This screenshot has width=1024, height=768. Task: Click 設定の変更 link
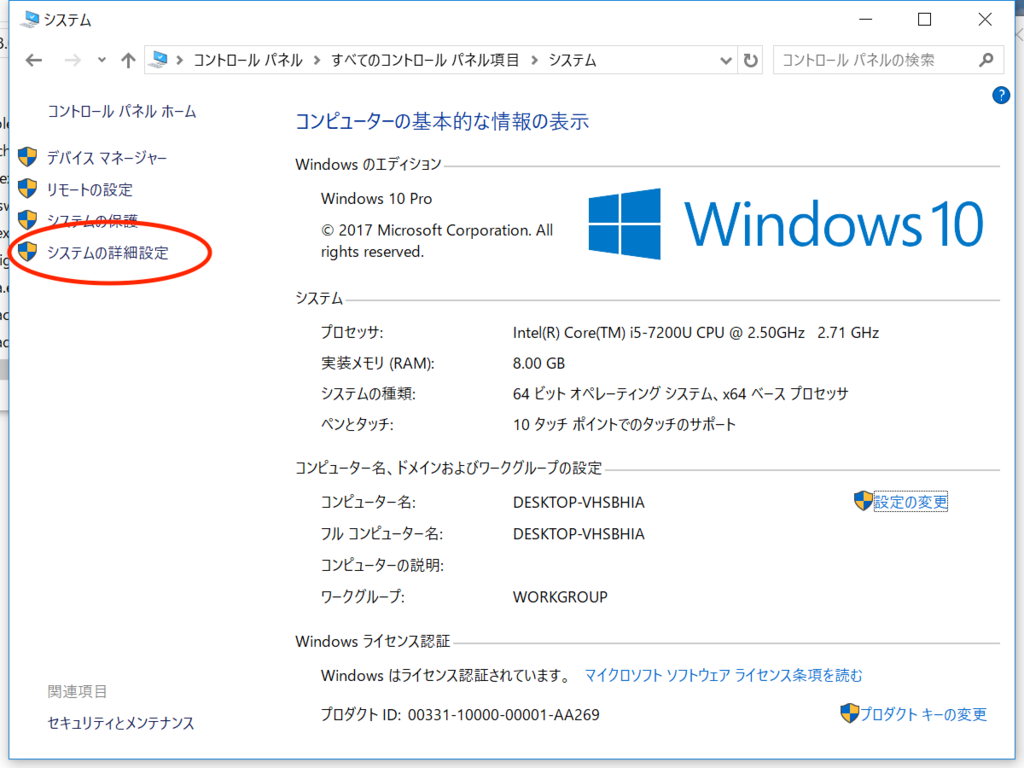click(x=910, y=502)
